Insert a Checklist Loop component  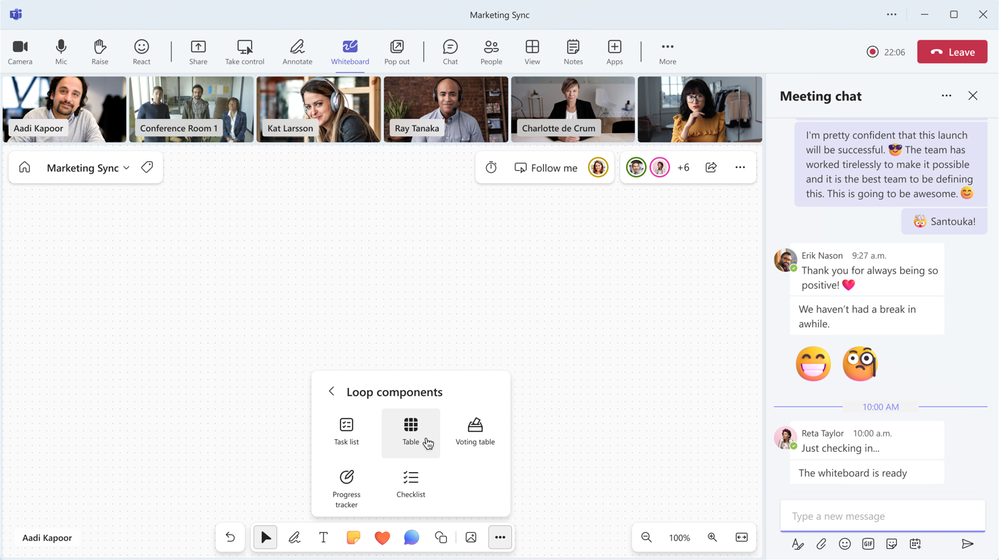(x=411, y=484)
